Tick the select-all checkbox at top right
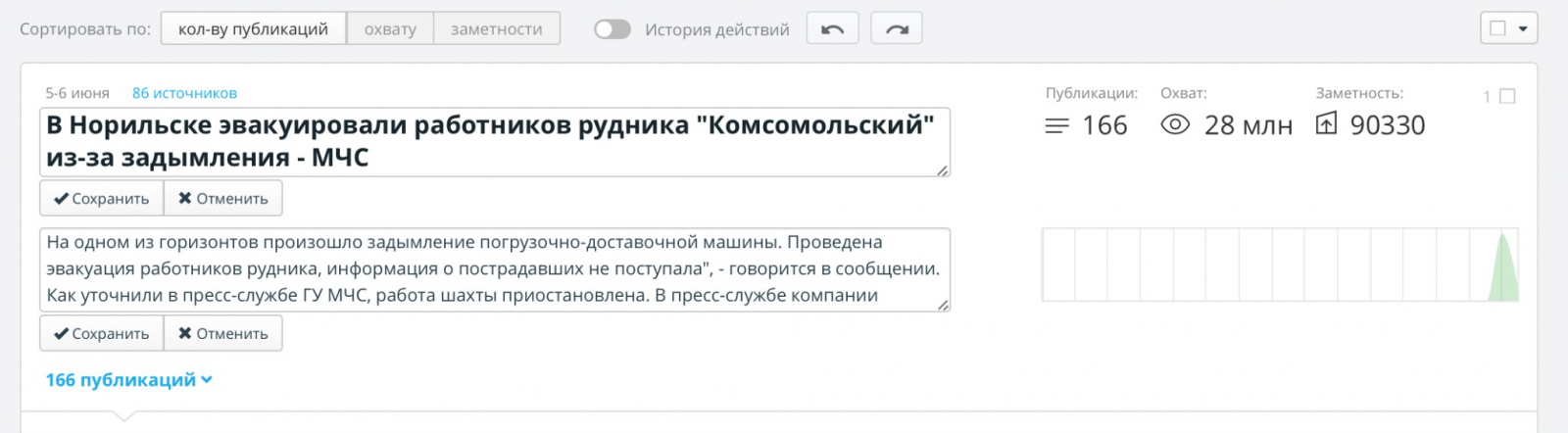The image size is (1568, 433). [x=1497, y=28]
